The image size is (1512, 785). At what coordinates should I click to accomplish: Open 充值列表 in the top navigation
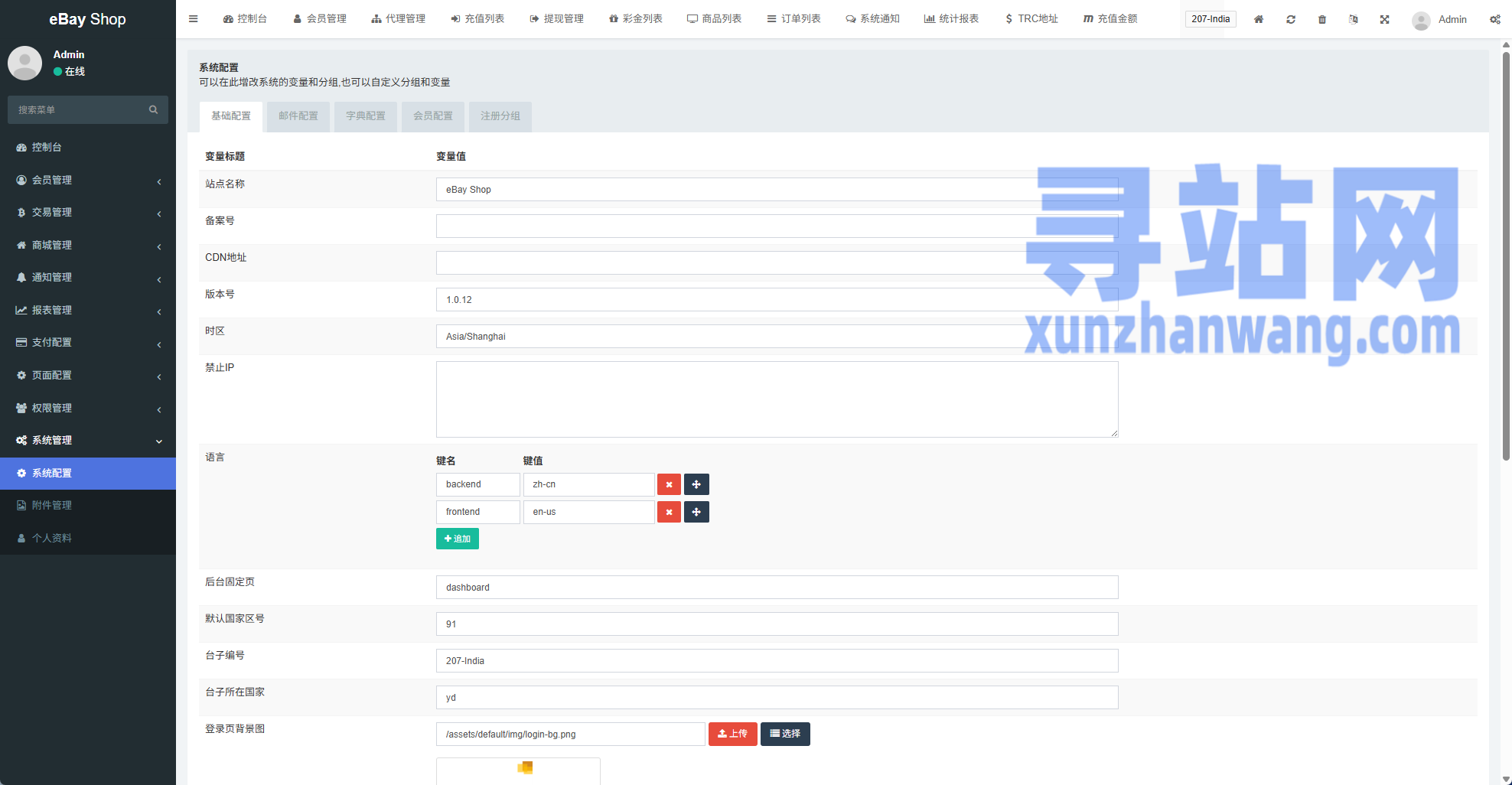coord(477,19)
